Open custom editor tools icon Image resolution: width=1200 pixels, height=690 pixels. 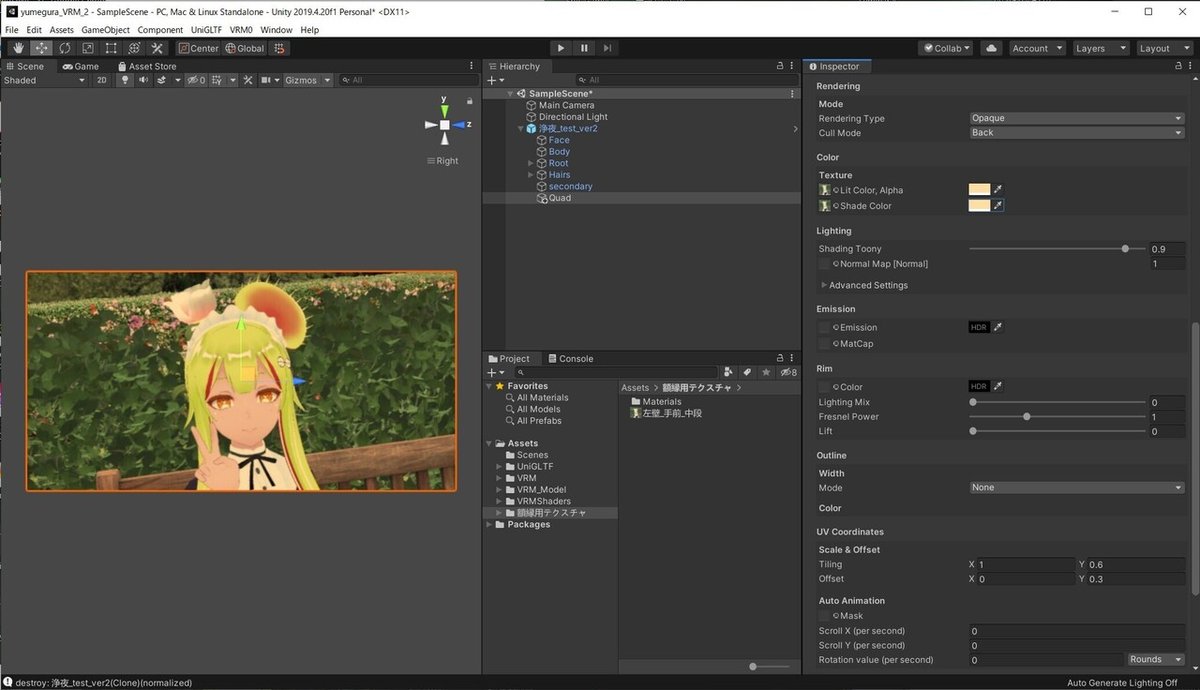click(157, 48)
